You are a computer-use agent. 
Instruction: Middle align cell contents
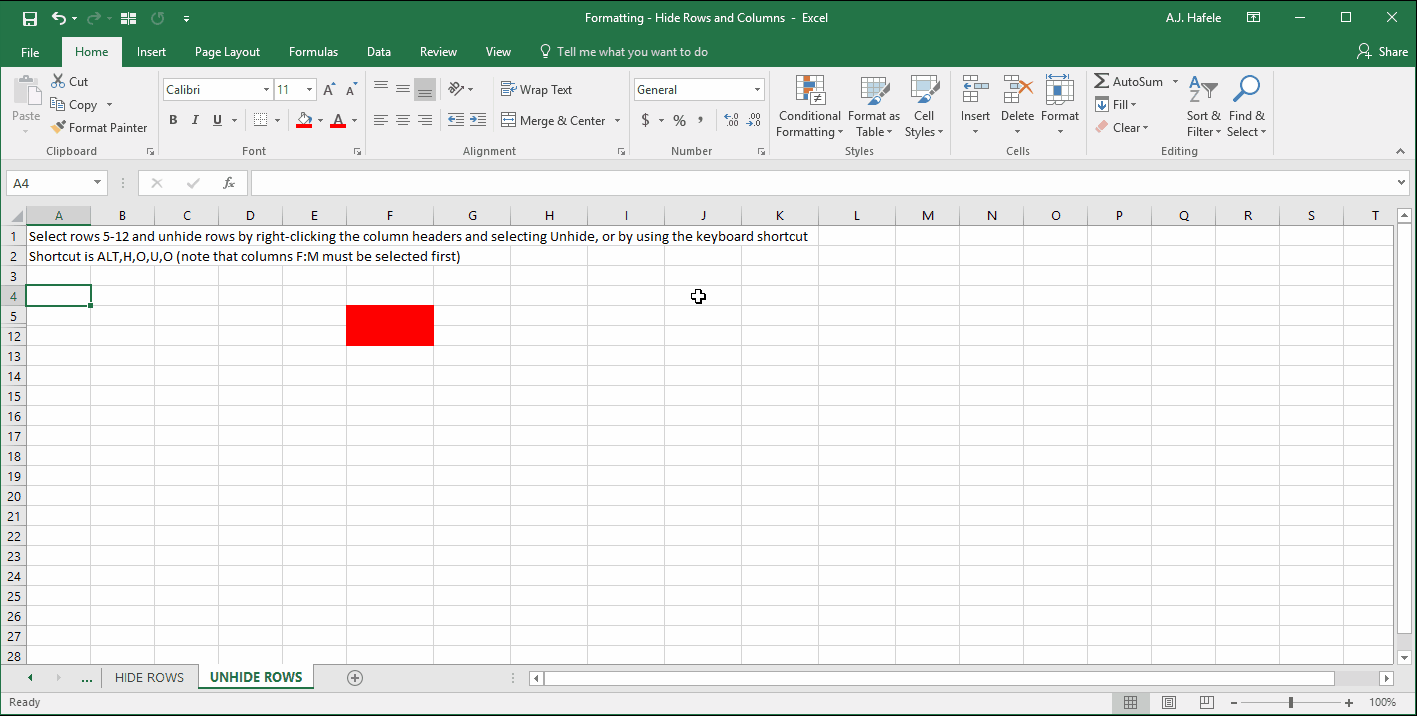click(x=403, y=90)
